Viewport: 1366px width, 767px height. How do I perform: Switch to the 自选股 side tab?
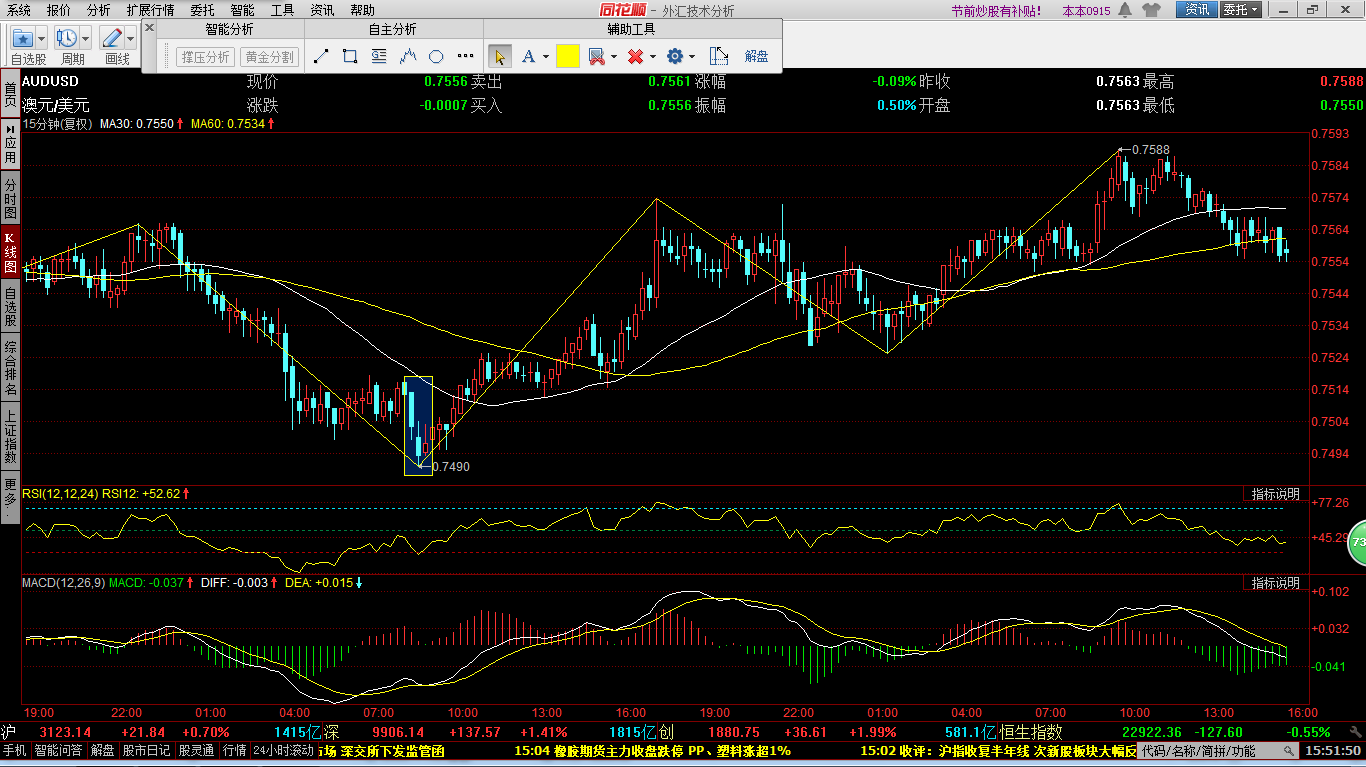coord(10,308)
